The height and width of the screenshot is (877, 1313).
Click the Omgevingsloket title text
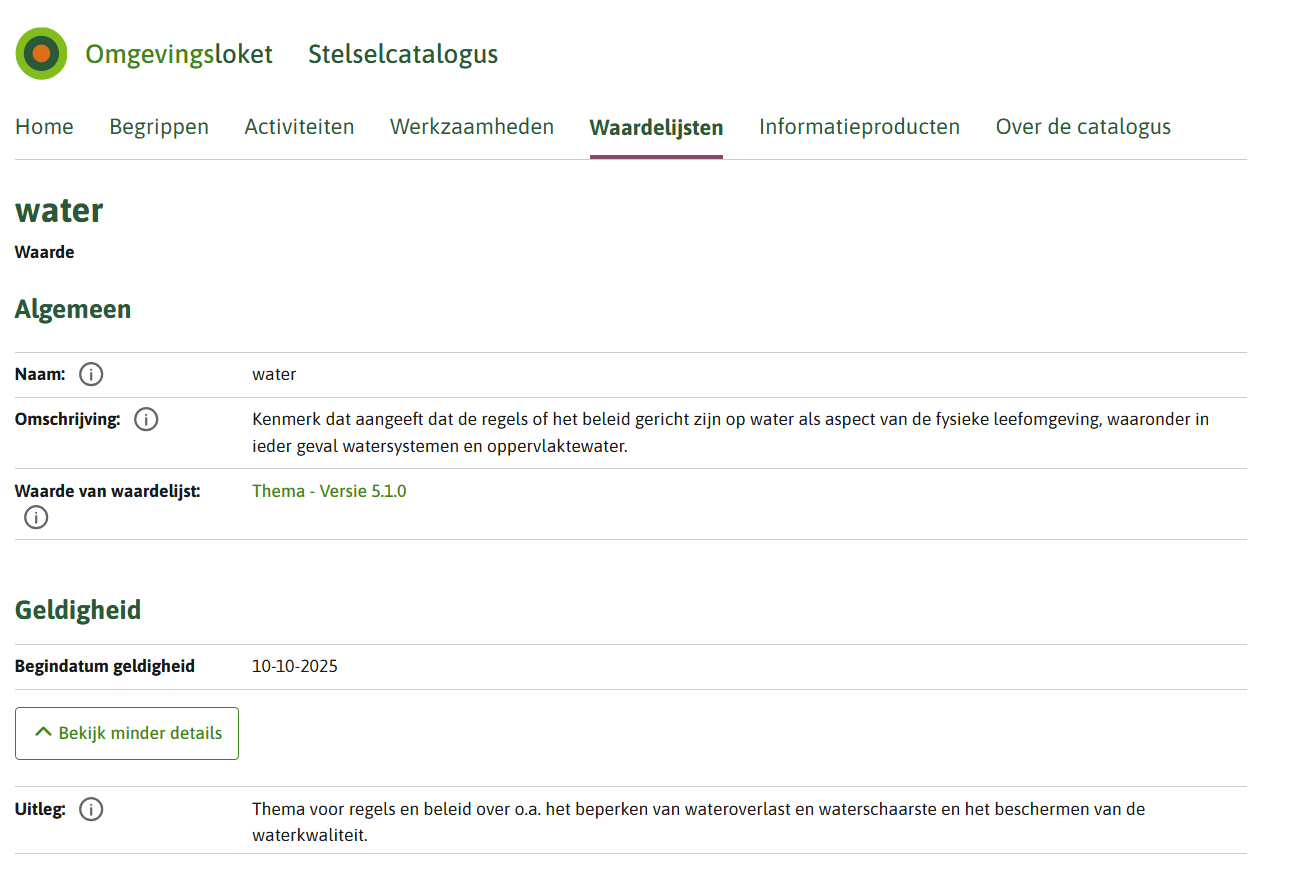(x=179, y=54)
